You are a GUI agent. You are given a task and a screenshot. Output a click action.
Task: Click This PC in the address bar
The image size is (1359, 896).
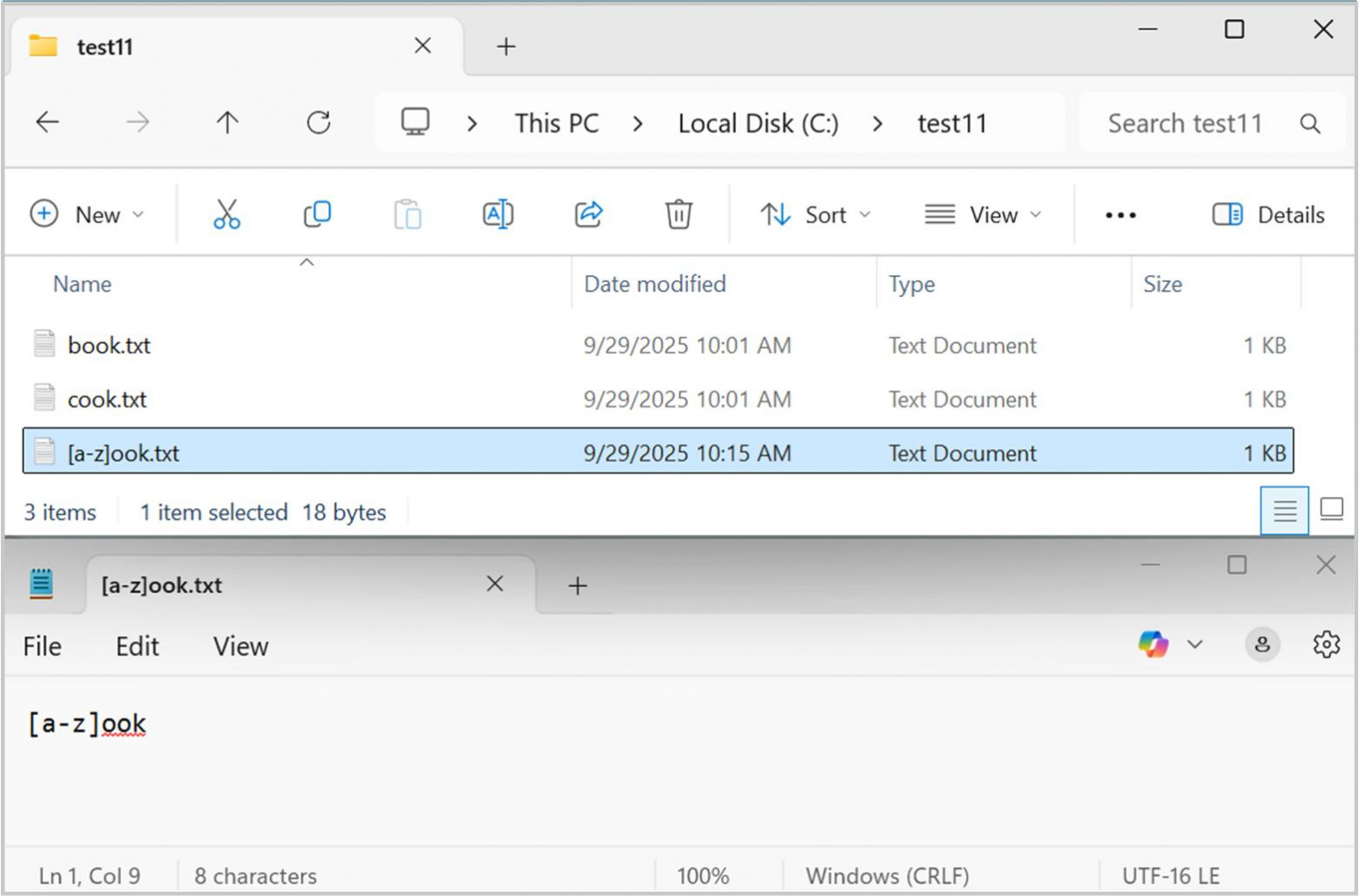(557, 124)
